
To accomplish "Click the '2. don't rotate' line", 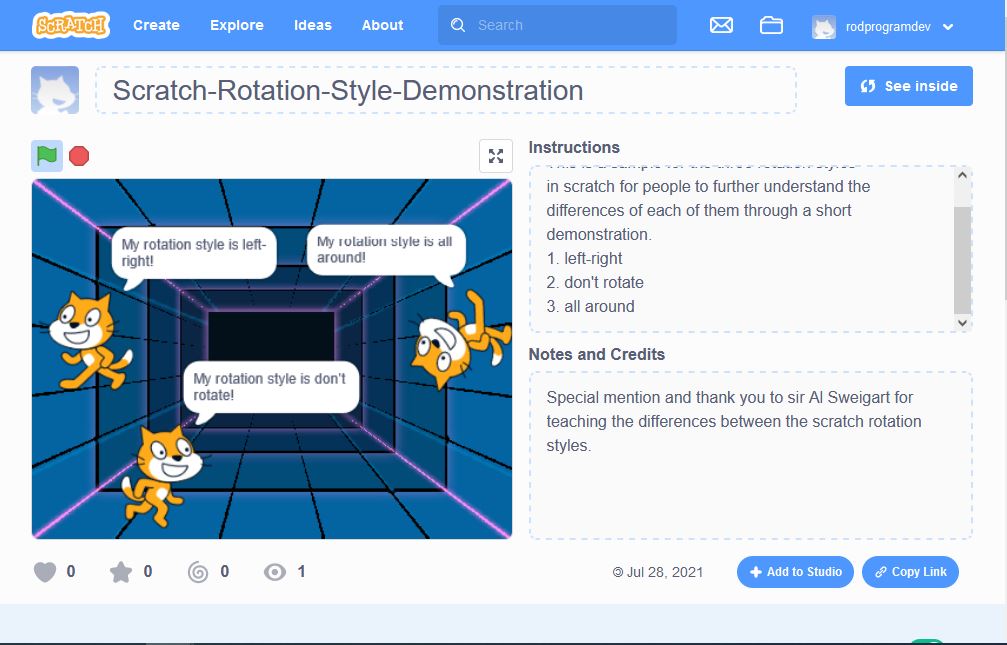I will [x=595, y=282].
